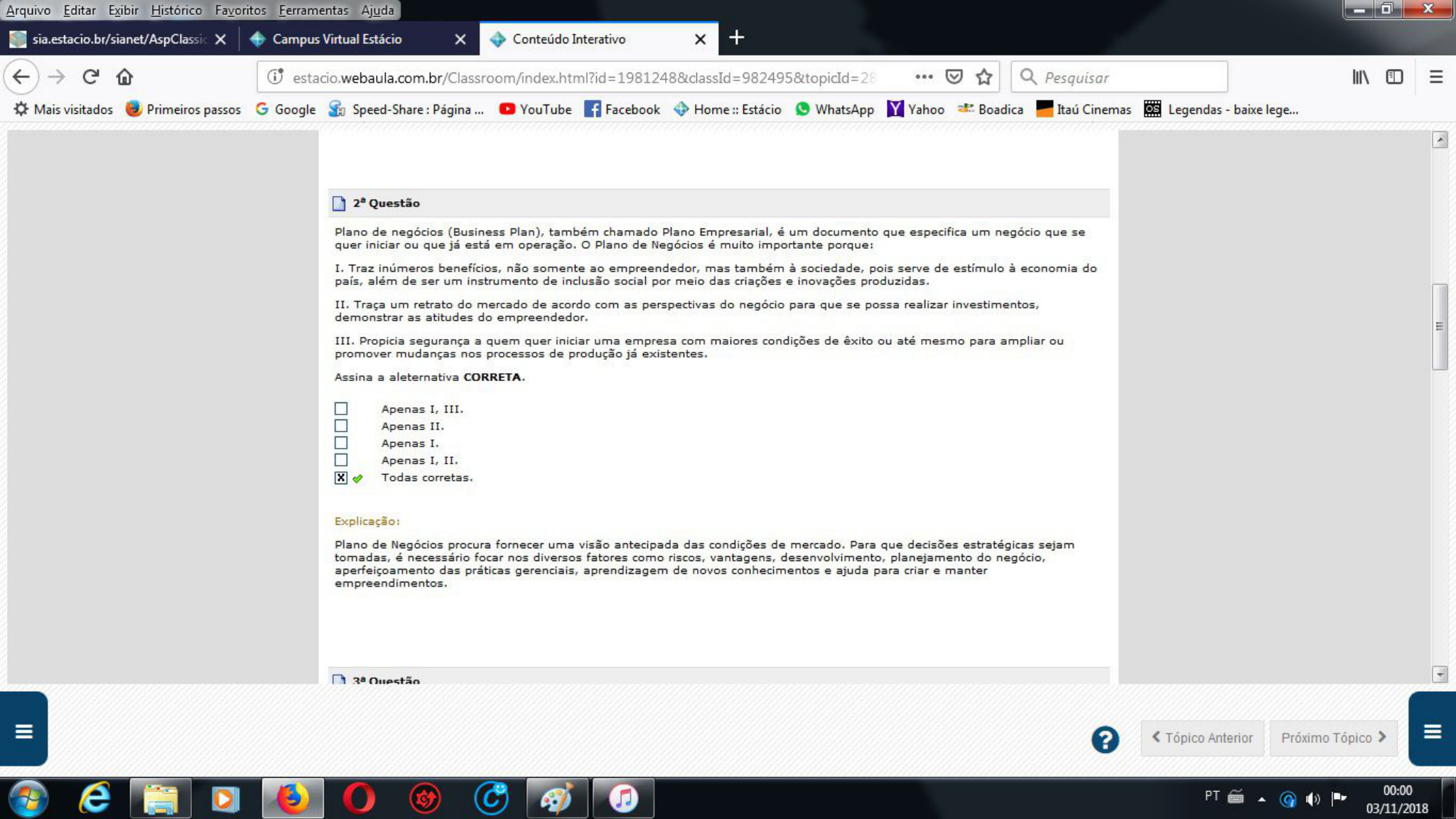The height and width of the screenshot is (819, 1456).
Task: Expand the Histórico browser menu
Action: coord(176,9)
